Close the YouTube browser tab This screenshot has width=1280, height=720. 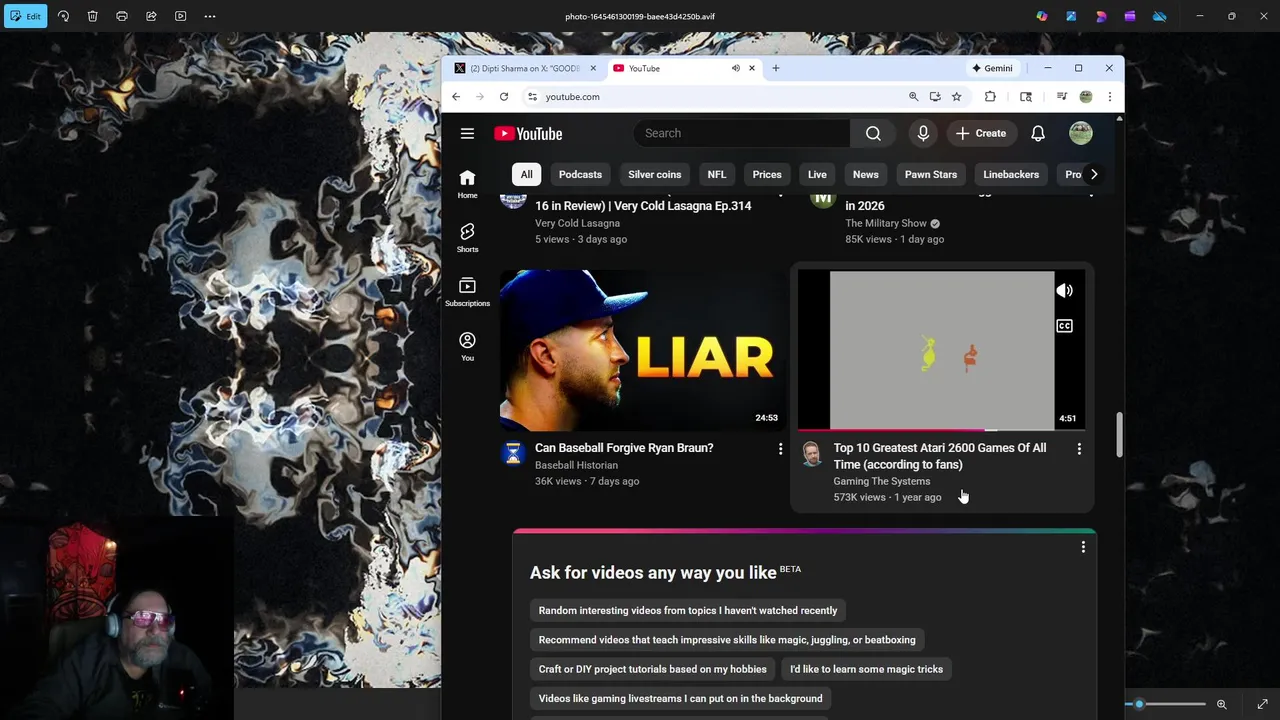pos(750,68)
